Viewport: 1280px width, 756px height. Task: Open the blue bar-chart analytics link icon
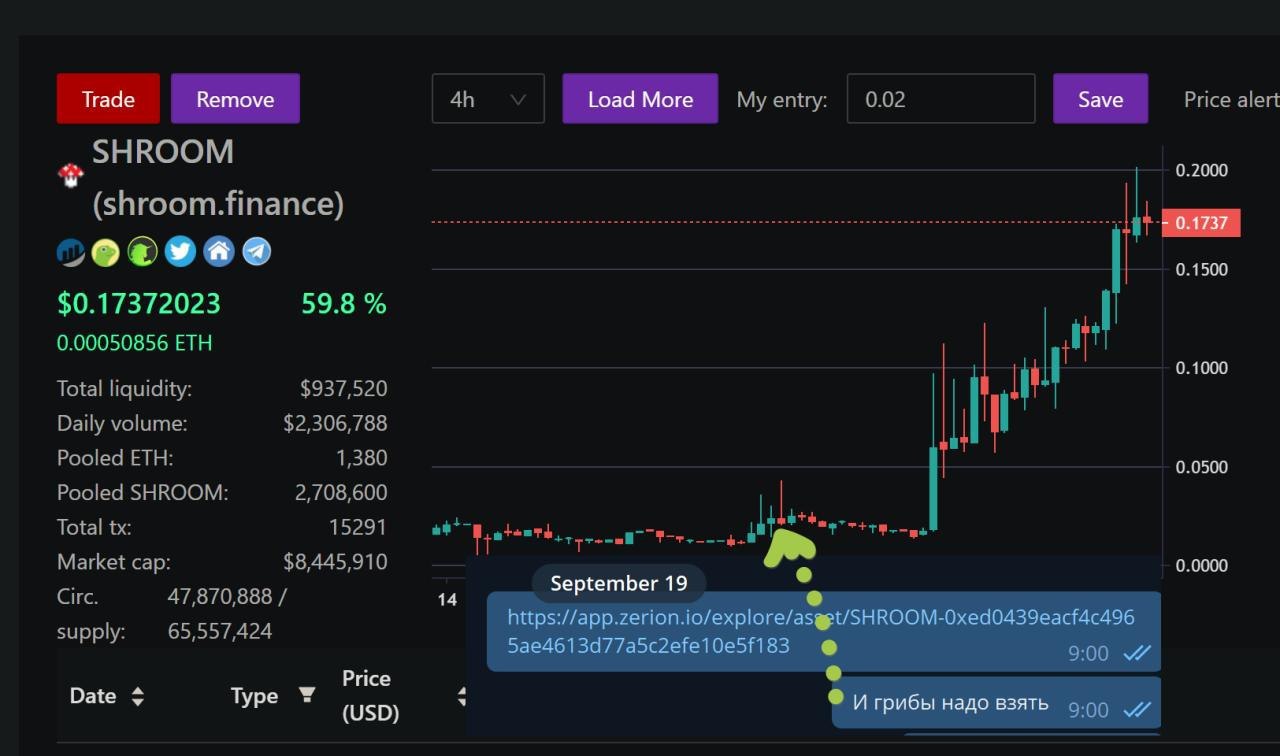tap(71, 252)
